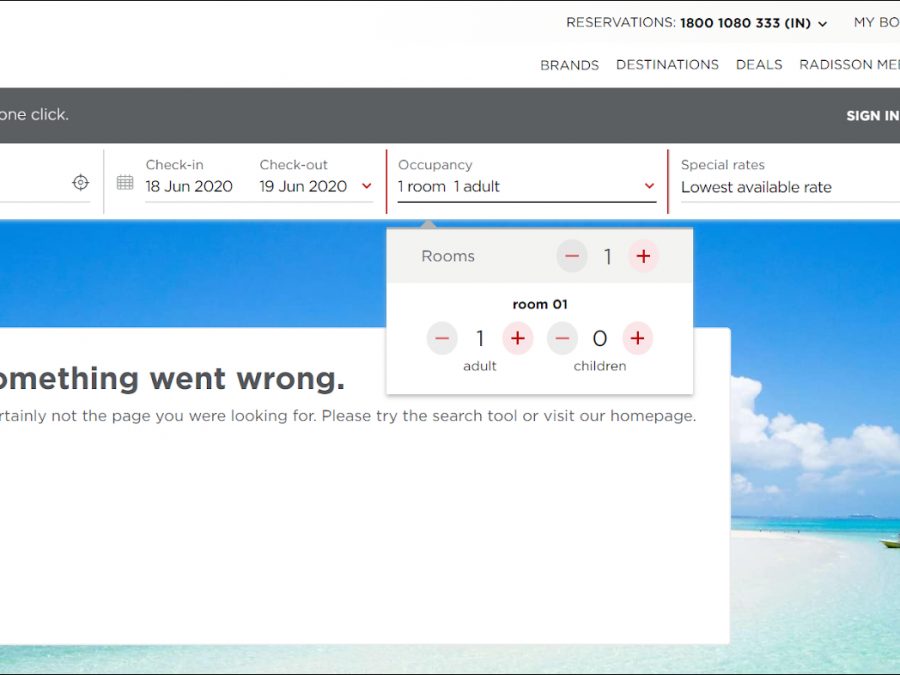Add one child using plus button
The width and height of the screenshot is (900, 675).
click(x=637, y=339)
